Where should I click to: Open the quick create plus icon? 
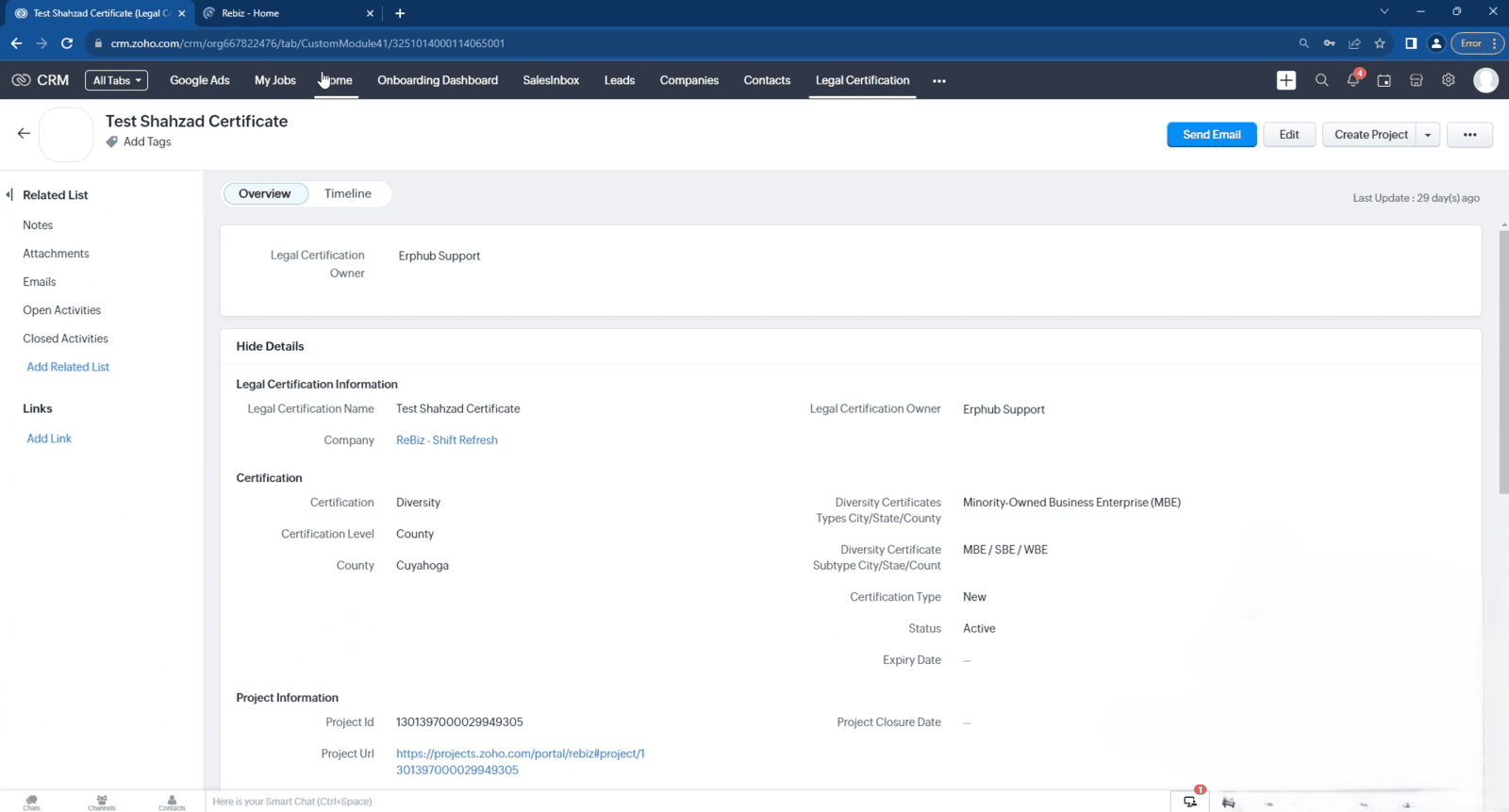tap(1286, 80)
